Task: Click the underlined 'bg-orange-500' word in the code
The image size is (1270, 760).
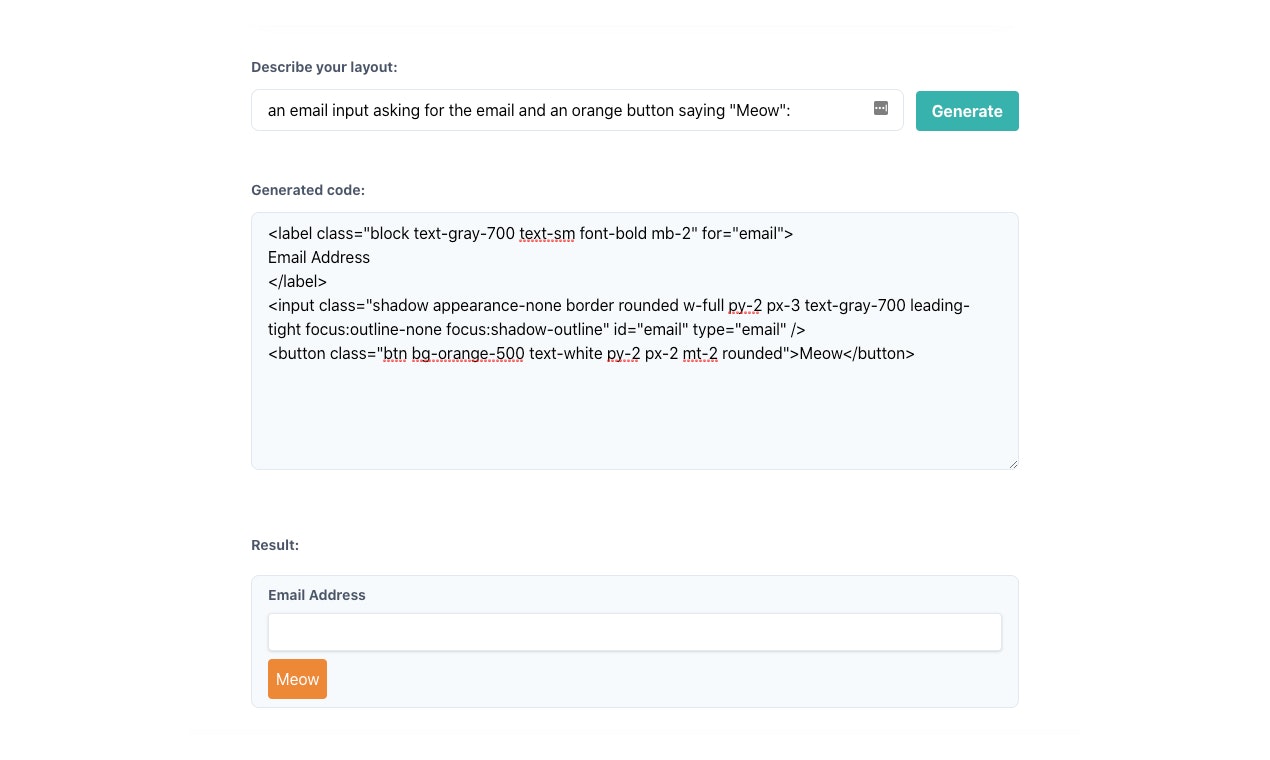Action: pyautogui.click(x=468, y=353)
